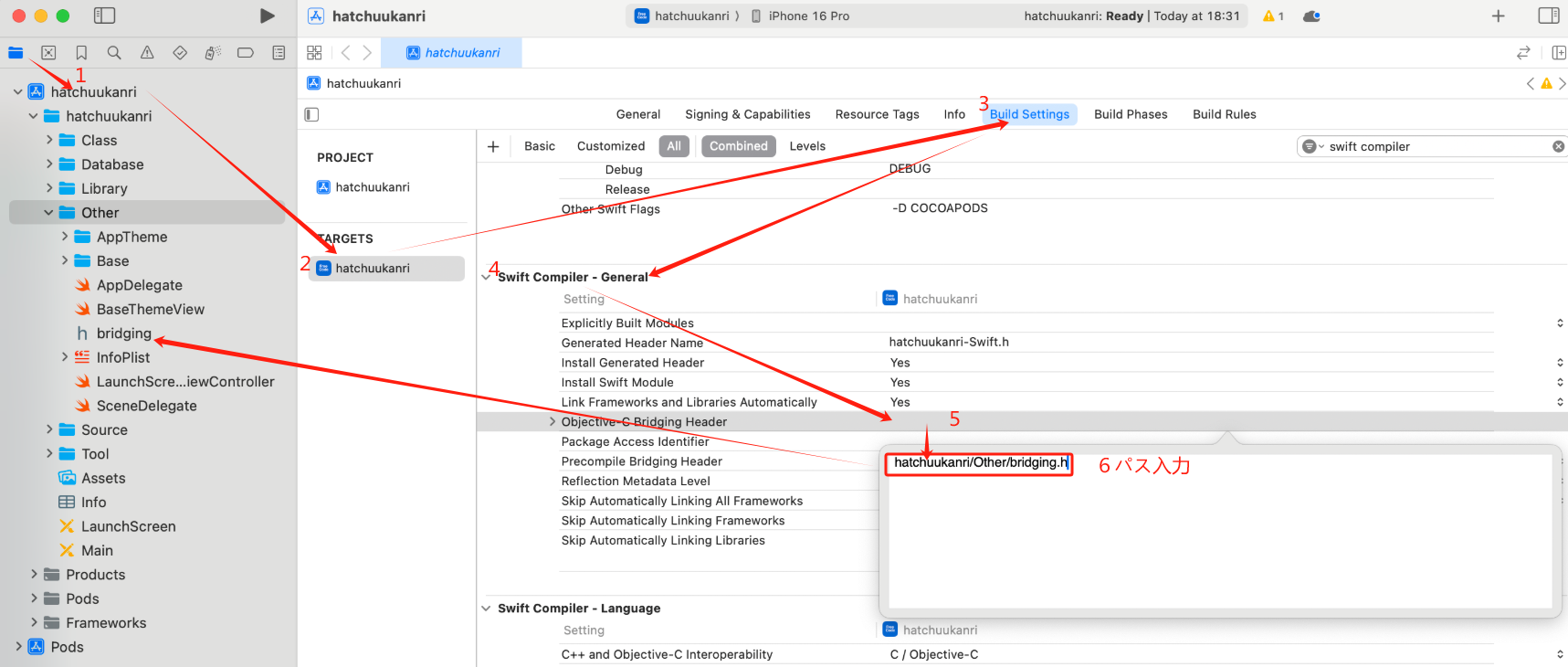1568x667 pixels.
Task: Open the Build Rules tab
Action: pos(1224,114)
